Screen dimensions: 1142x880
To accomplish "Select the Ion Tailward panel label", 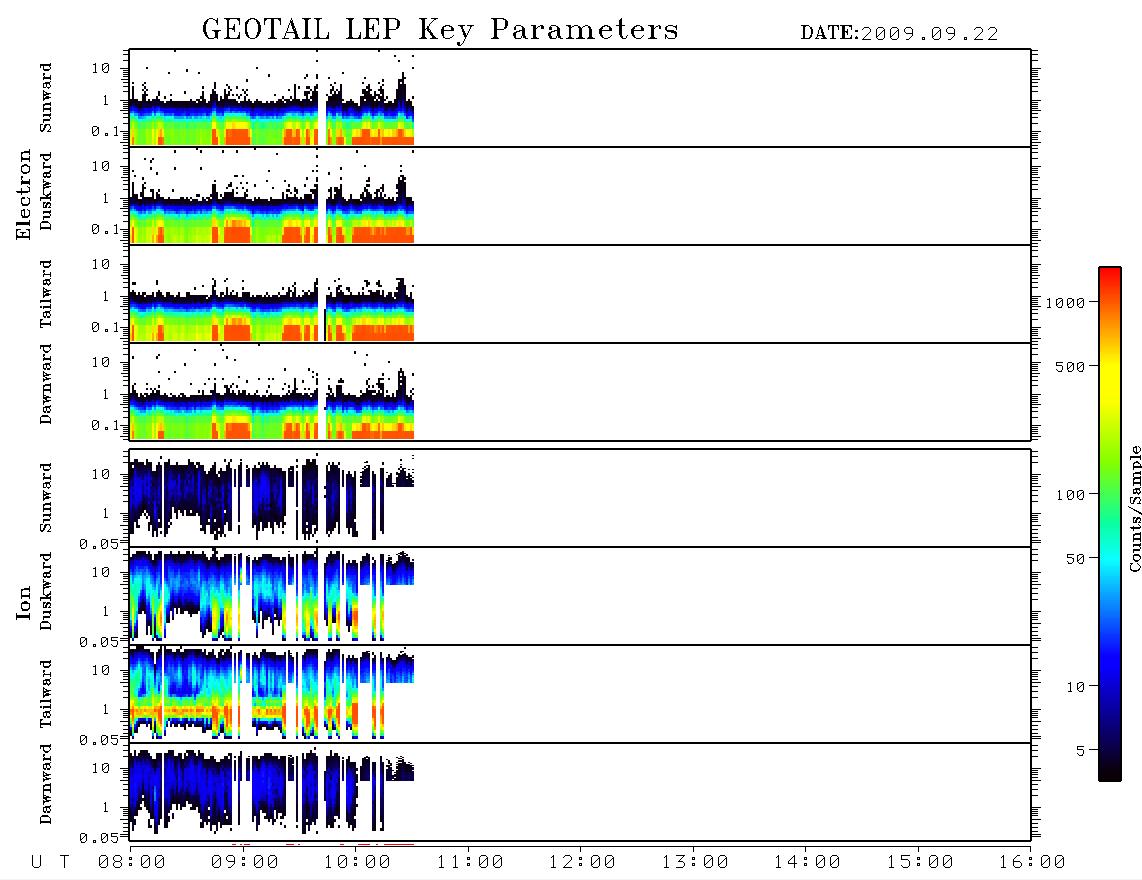I will [x=46, y=694].
